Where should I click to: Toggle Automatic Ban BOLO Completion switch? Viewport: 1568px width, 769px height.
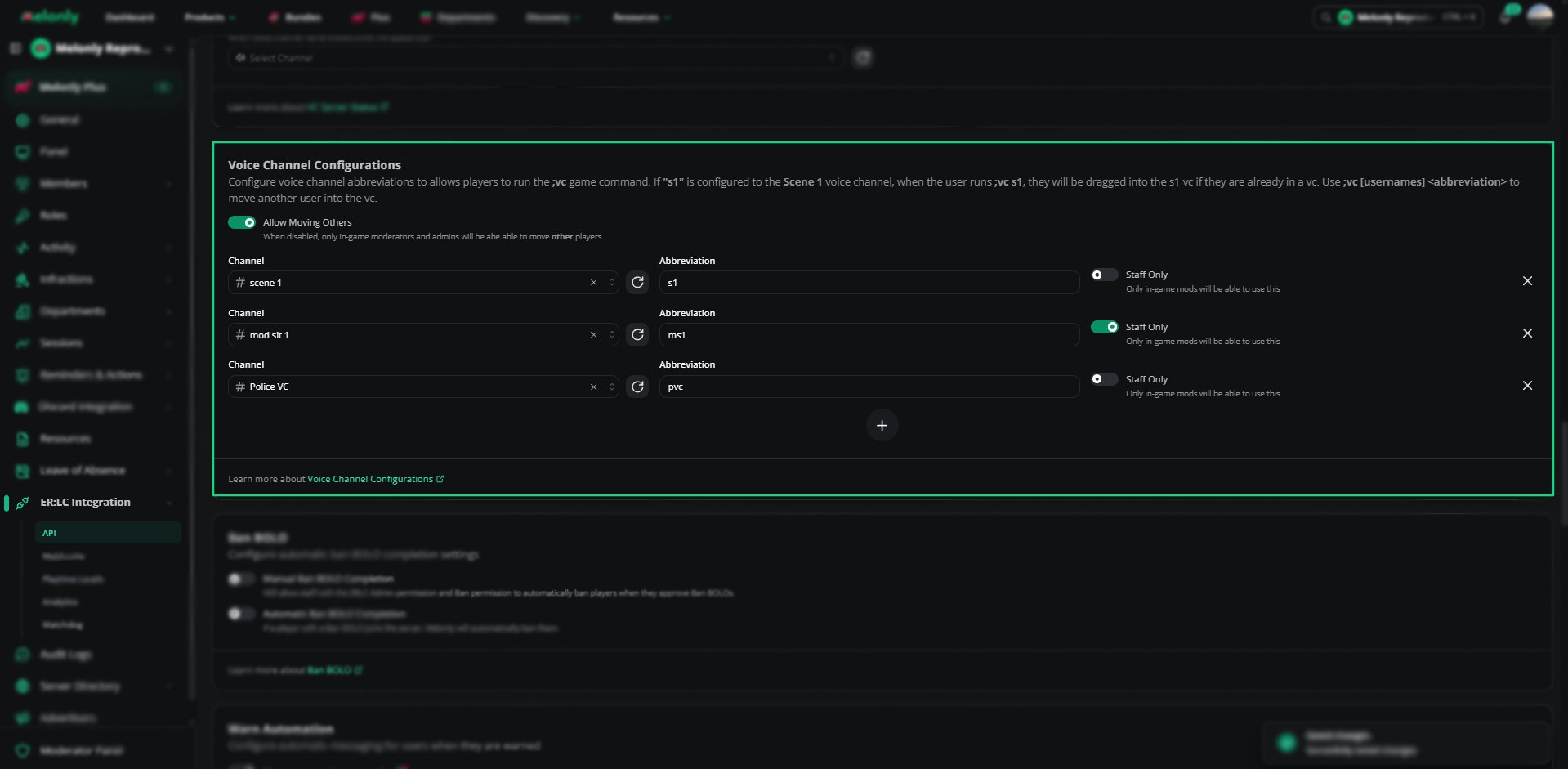[241, 614]
